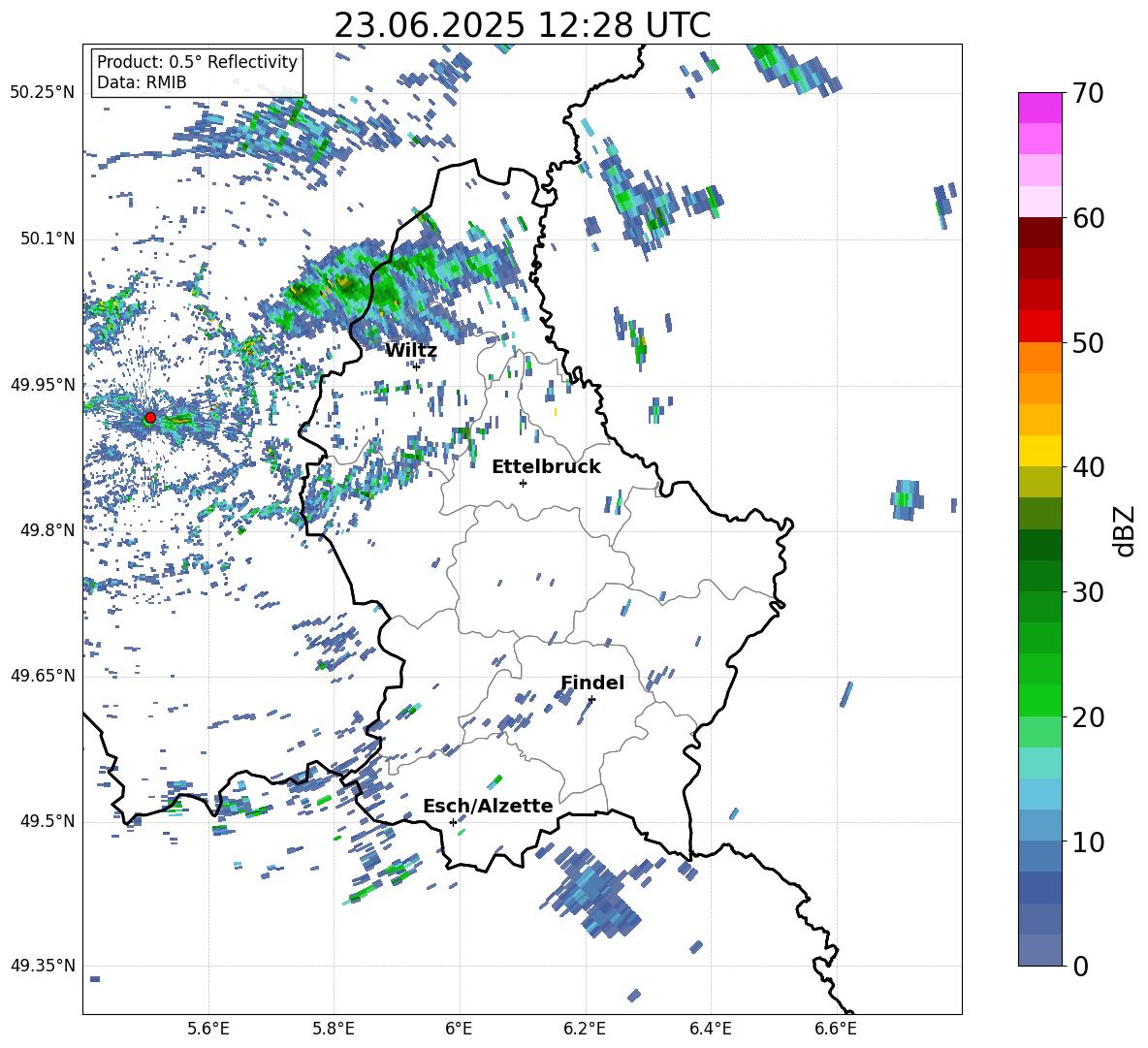Click the 6.4°E longitude label
The image size is (1148, 1048).
[710, 1029]
